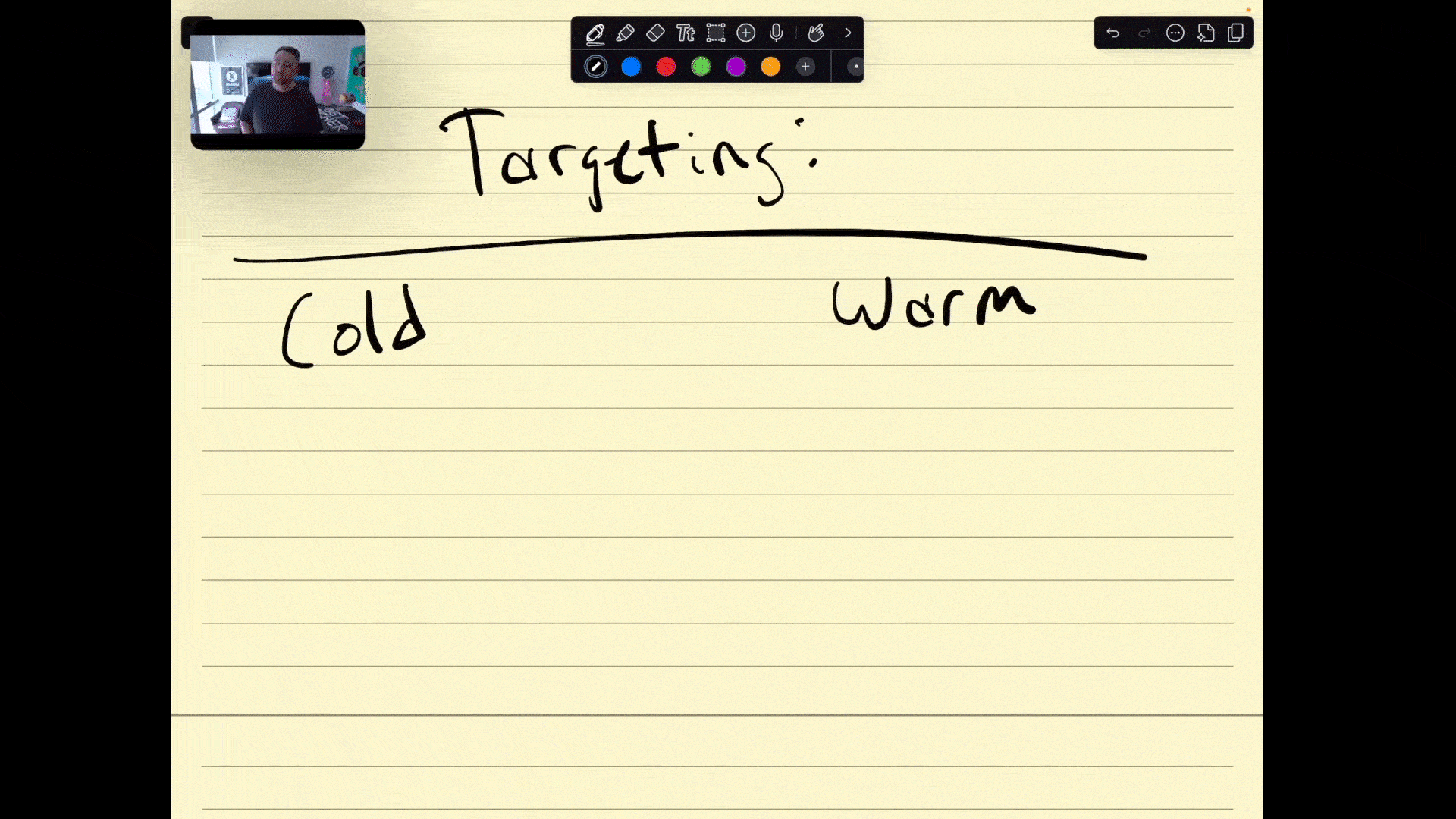Select the Highlighter tool
Viewport: 1456px width, 819px height.
(626, 33)
